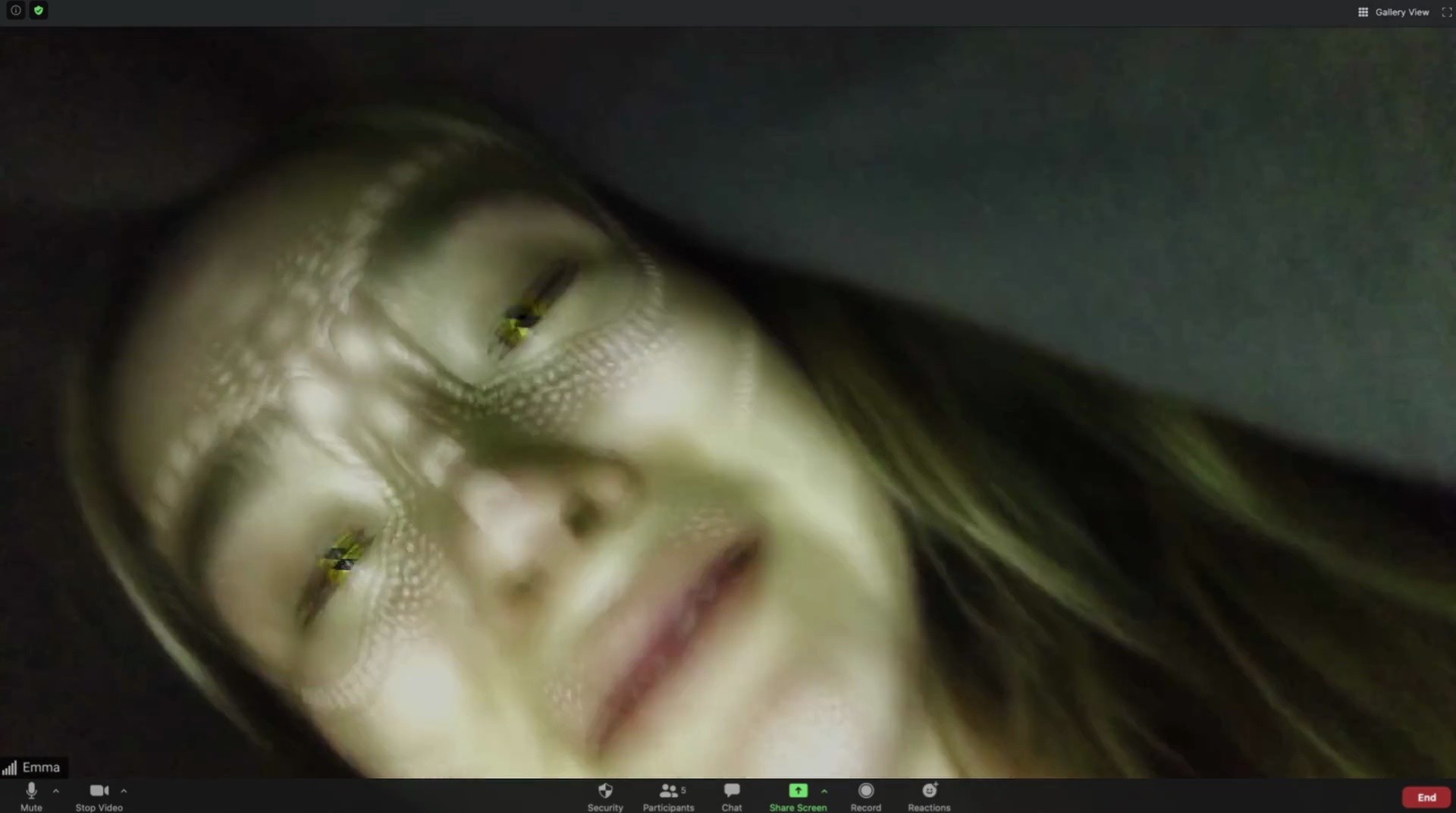Open the Reactions menu
The height and width of the screenshot is (813, 1456).
pyautogui.click(x=929, y=796)
